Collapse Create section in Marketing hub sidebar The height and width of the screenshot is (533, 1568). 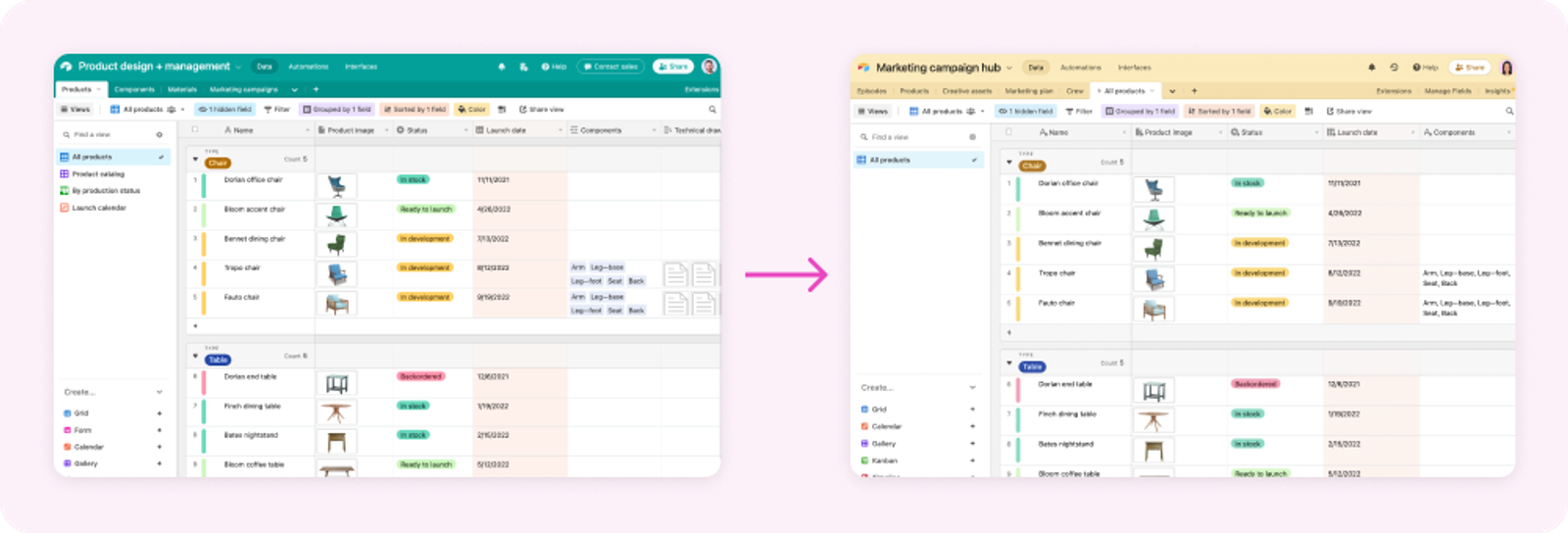coord(972,388)
